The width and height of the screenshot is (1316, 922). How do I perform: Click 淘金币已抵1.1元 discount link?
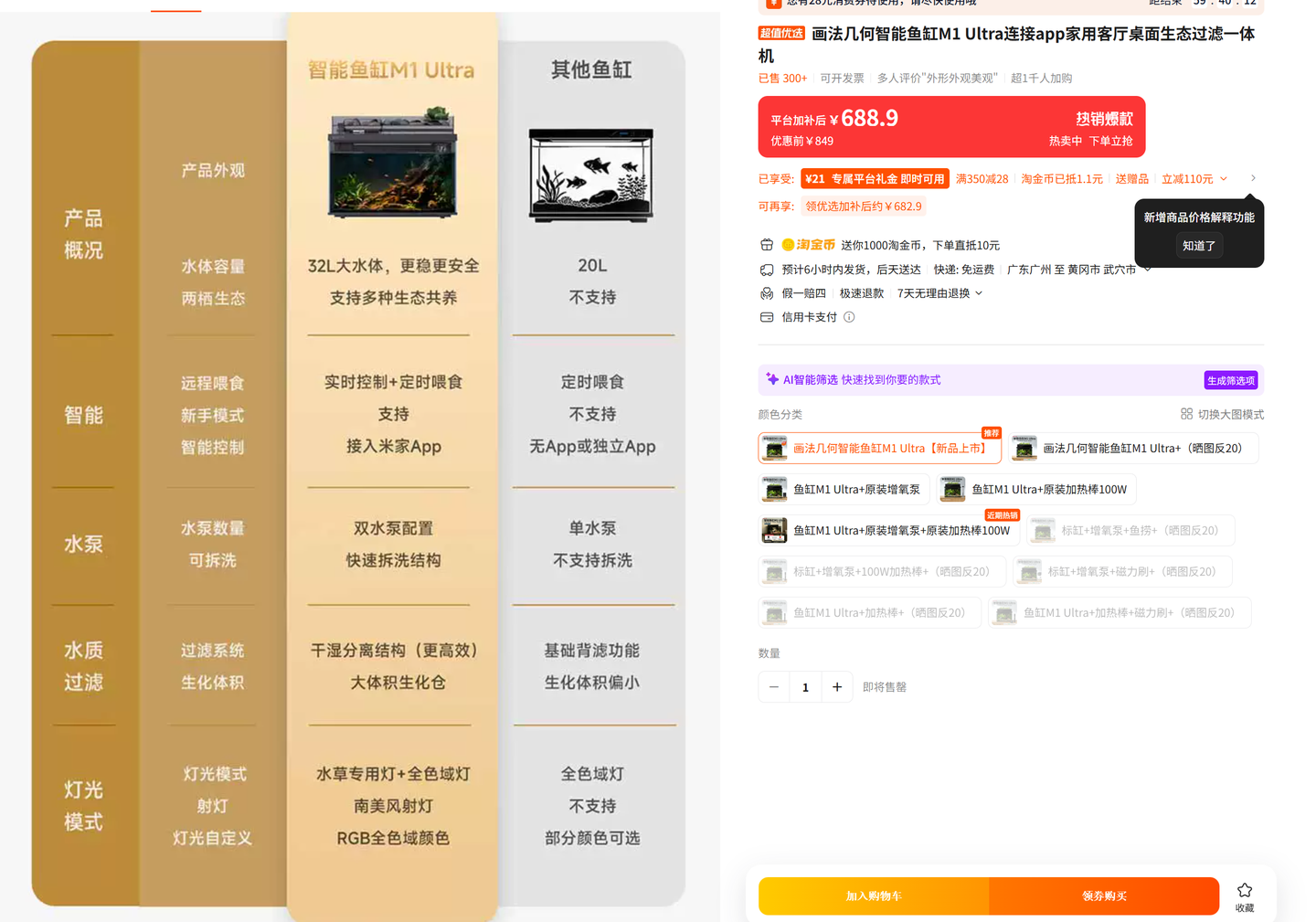click(x=1062, y=179)
